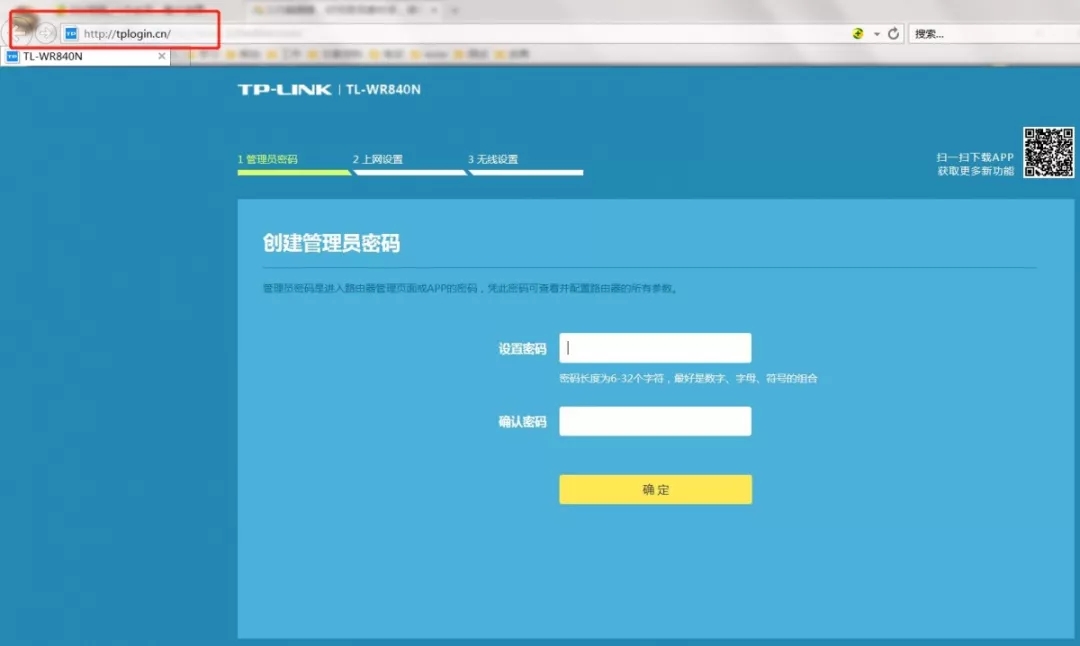1080x646 pixels.
Task: Click the TL-WR840N model text in the header
Action: click(383, 90)
